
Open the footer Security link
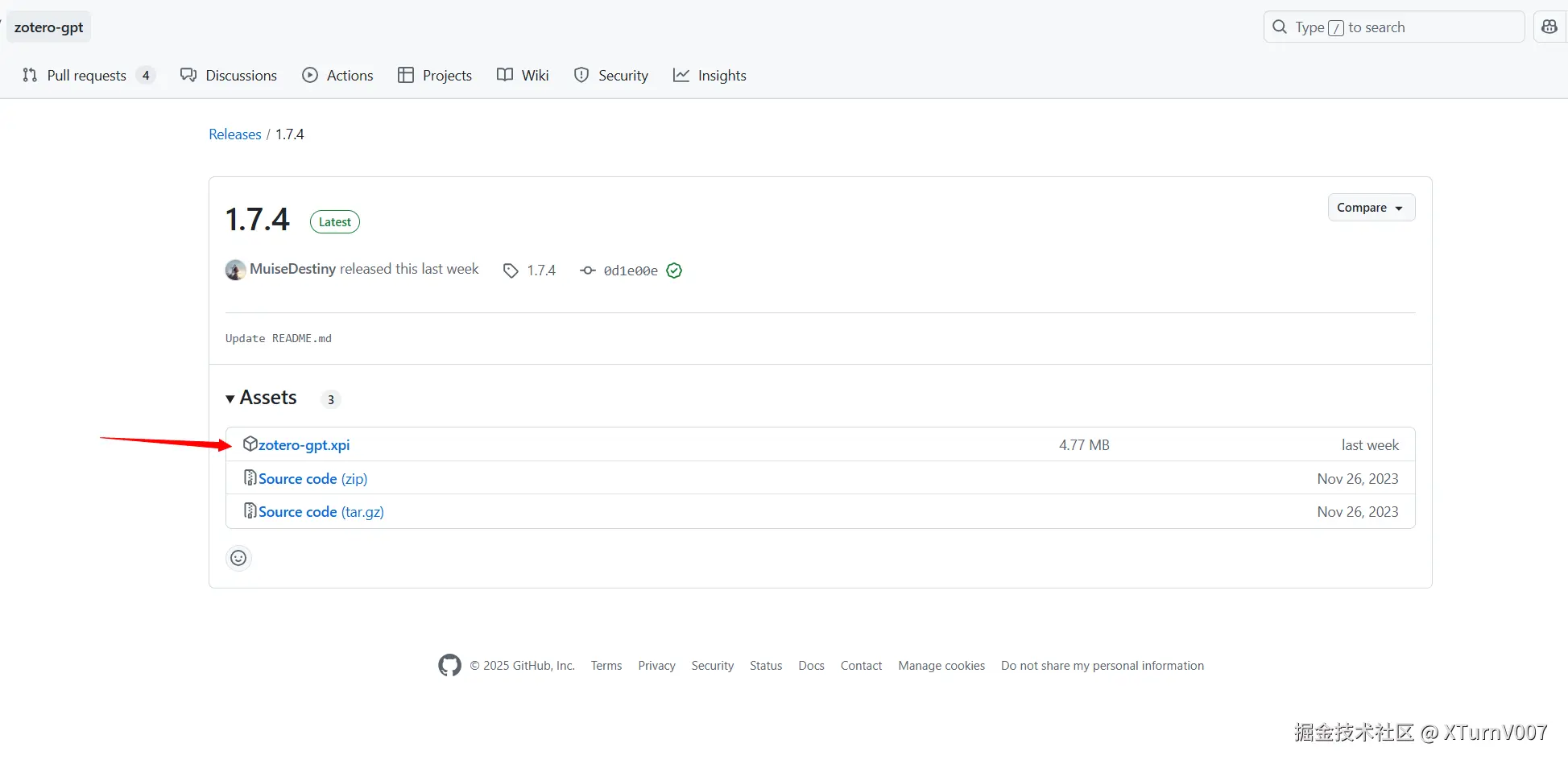pos(713,666)
